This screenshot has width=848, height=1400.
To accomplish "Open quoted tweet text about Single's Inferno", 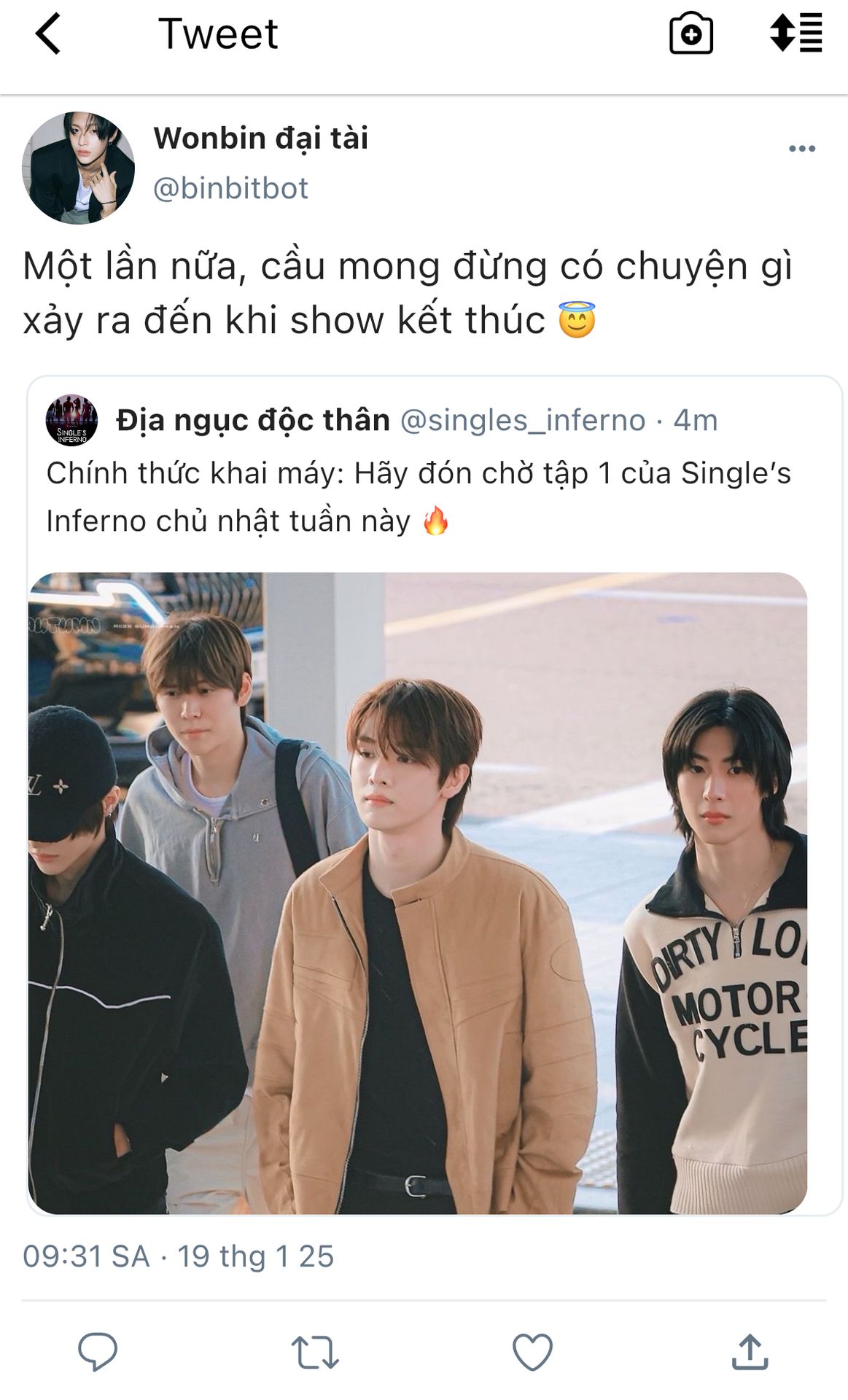I will point(419,497).
